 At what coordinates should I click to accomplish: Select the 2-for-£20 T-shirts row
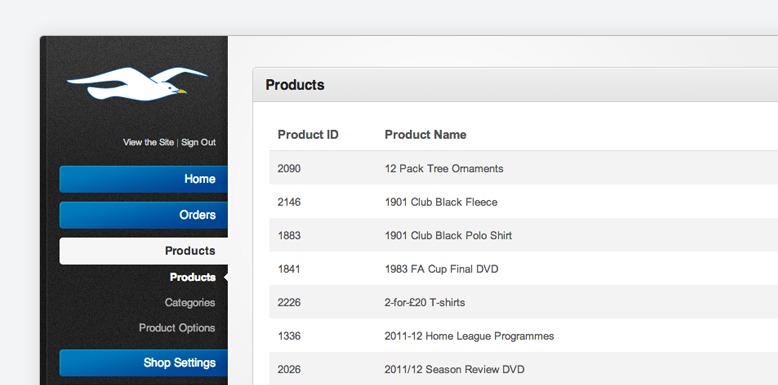click(x=523, y=302)
